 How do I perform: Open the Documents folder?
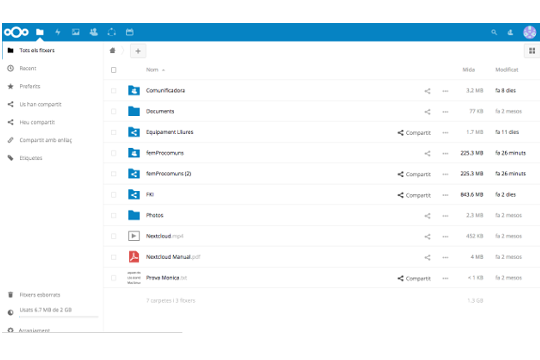click(x=160, y=111)
